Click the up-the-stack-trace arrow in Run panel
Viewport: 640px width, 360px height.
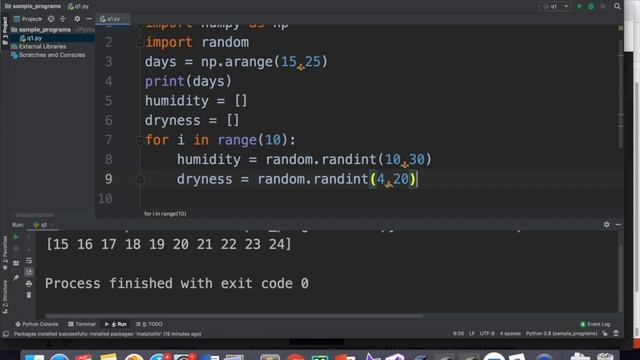click(29, 237)
